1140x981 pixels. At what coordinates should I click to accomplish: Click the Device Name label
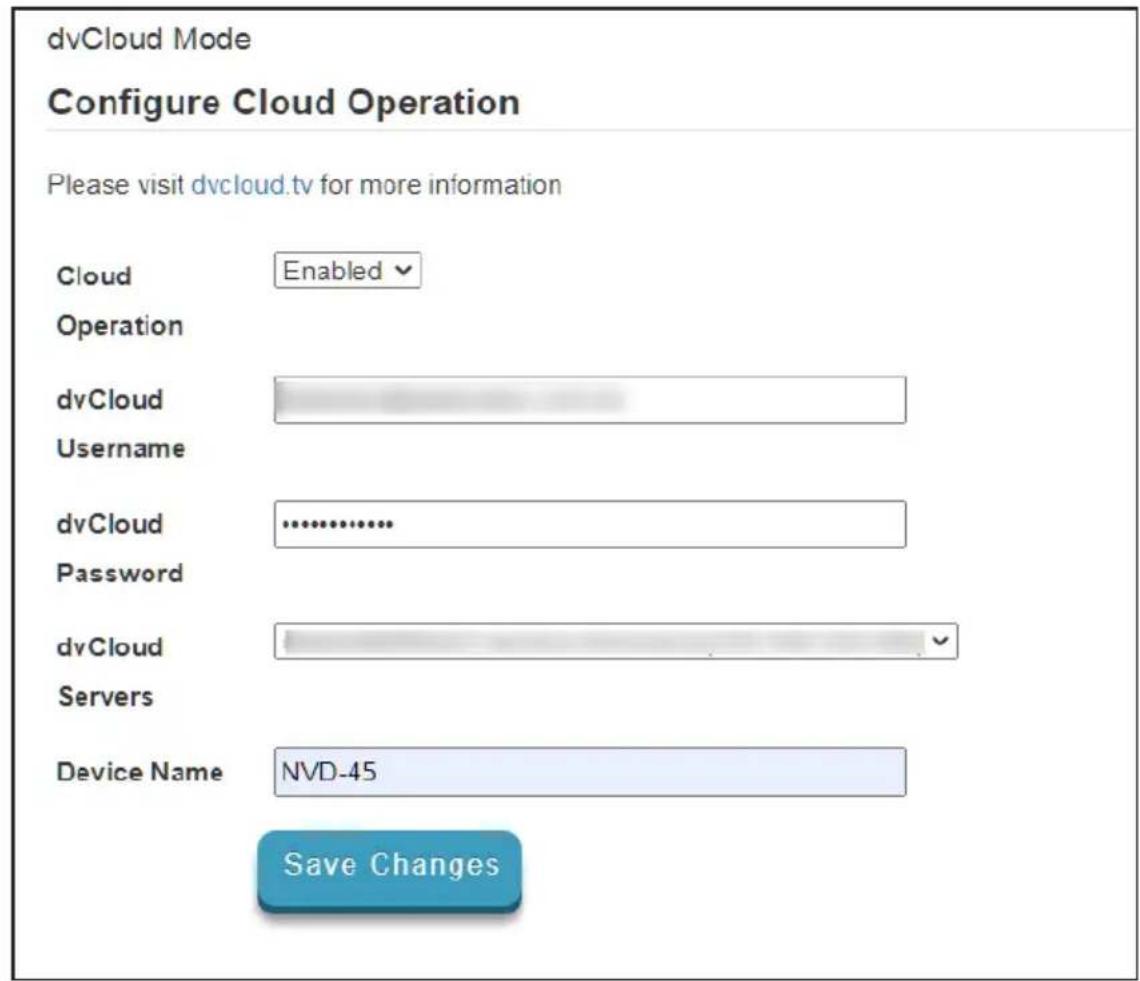[x=140, y=772]
